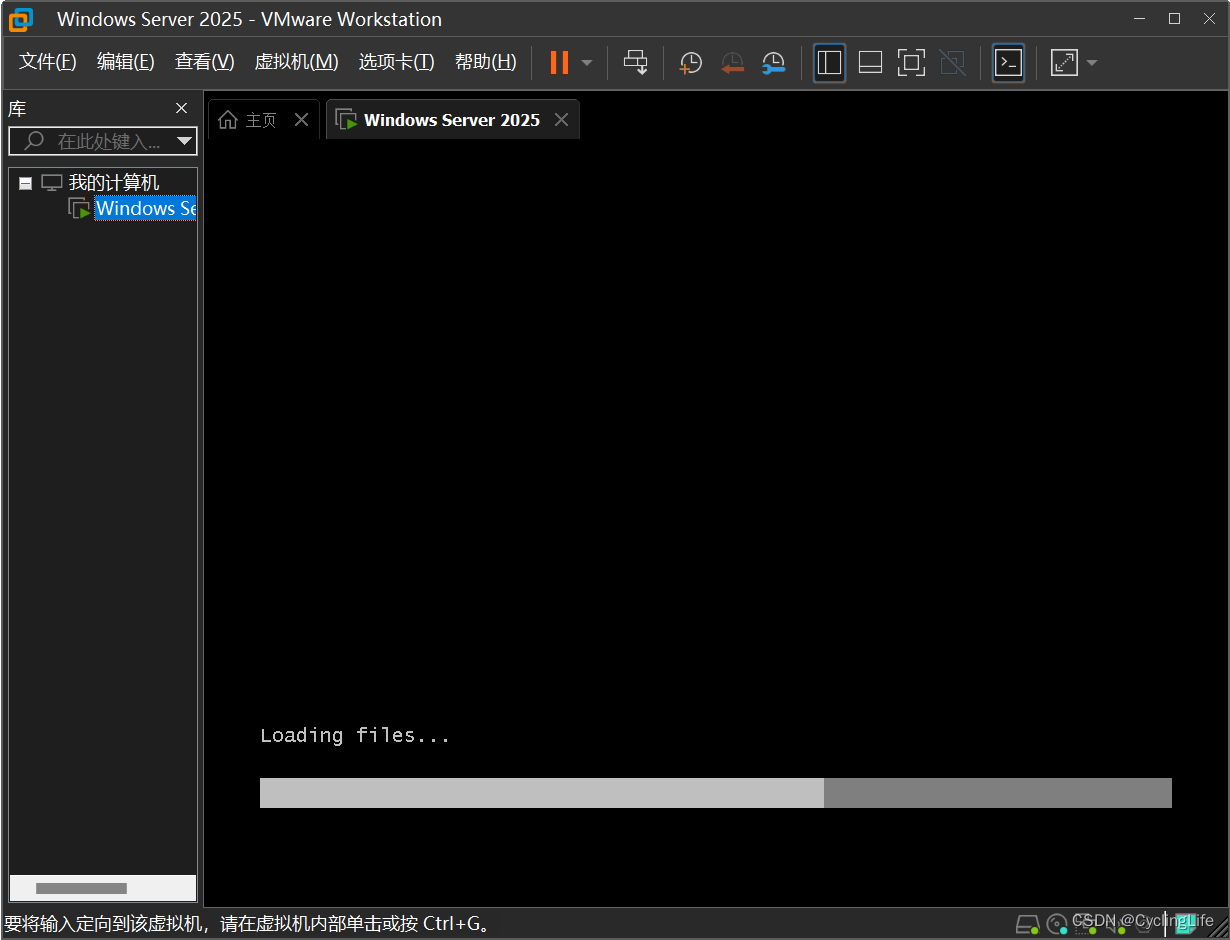Viewport: 1230px width, 940px height.
Task: Open the snapshot manager
Action: click(x=773, y=63)
